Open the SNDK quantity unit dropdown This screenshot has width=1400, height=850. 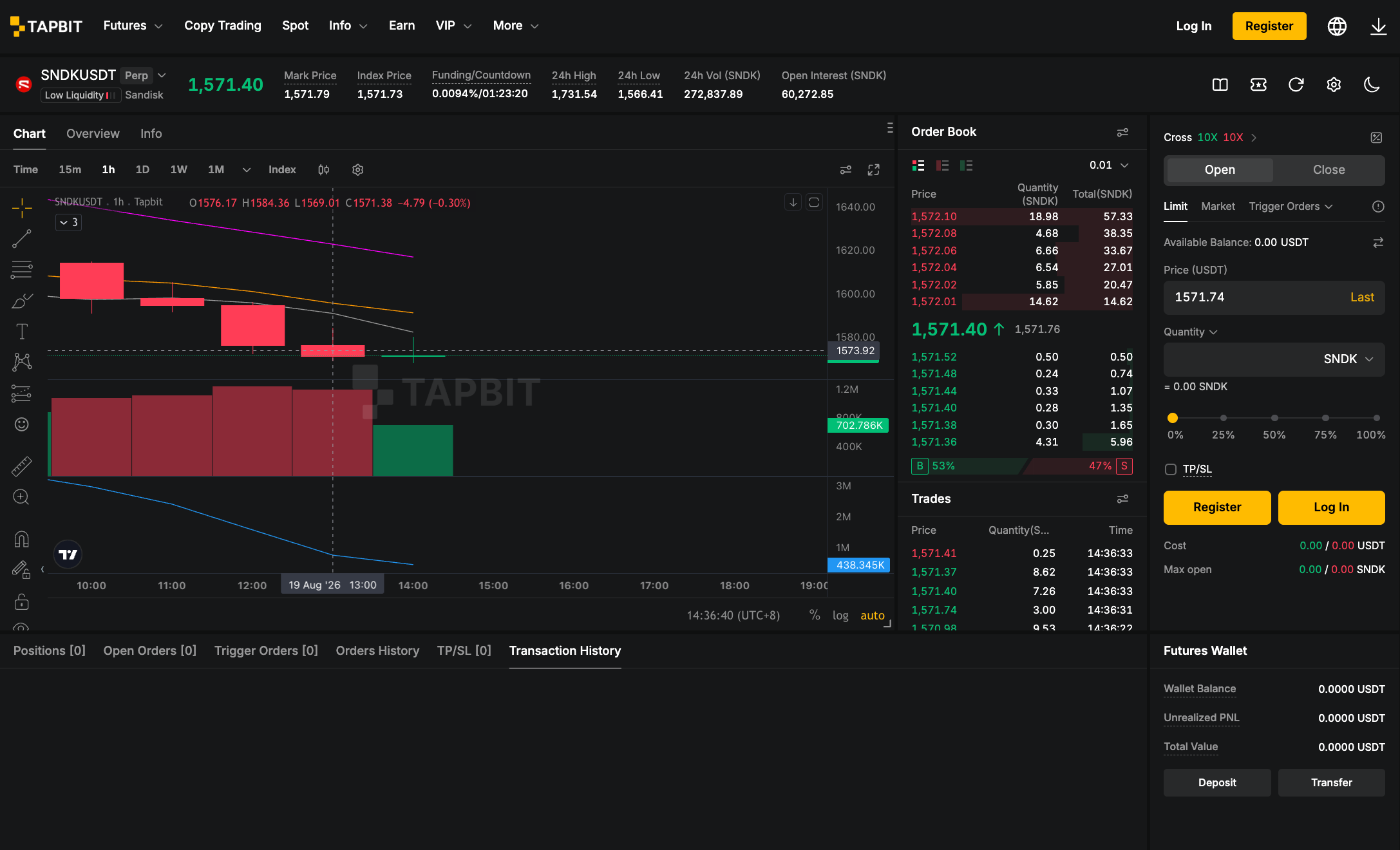(1348, 359)
